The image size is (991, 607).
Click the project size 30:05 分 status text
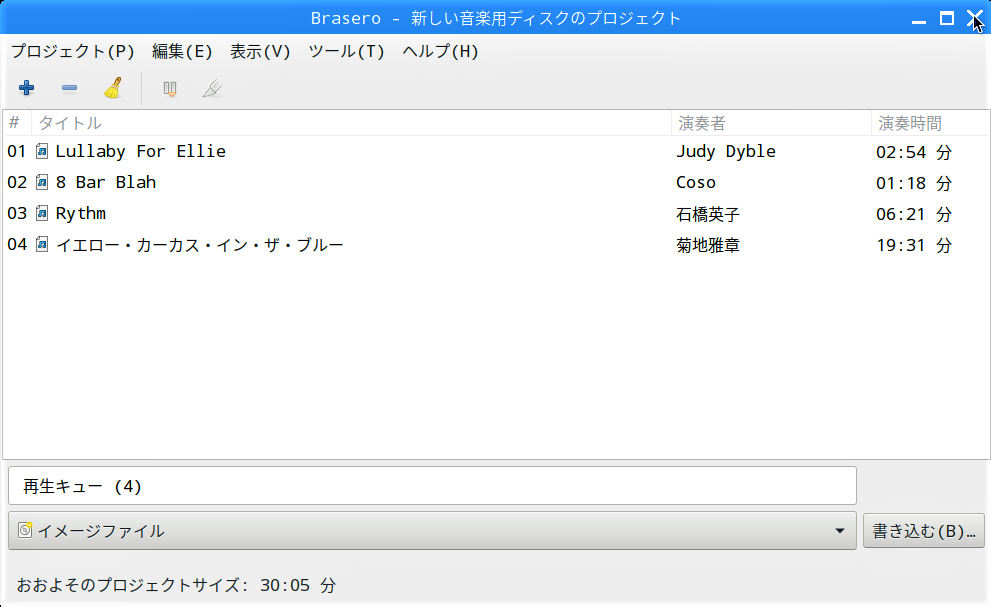tap(176, 585)
